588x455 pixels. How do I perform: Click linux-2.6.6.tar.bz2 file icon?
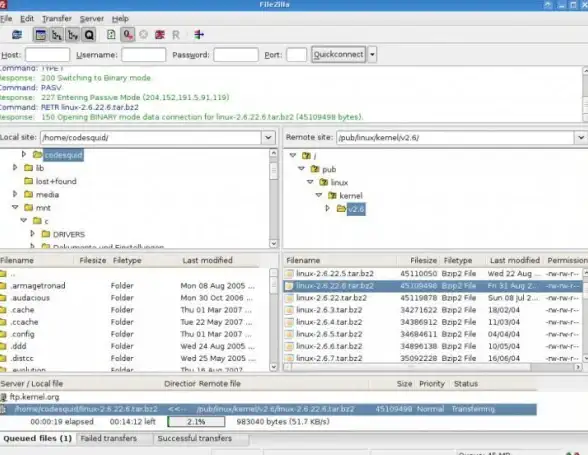pyautogui.click(x=289, y=346)
